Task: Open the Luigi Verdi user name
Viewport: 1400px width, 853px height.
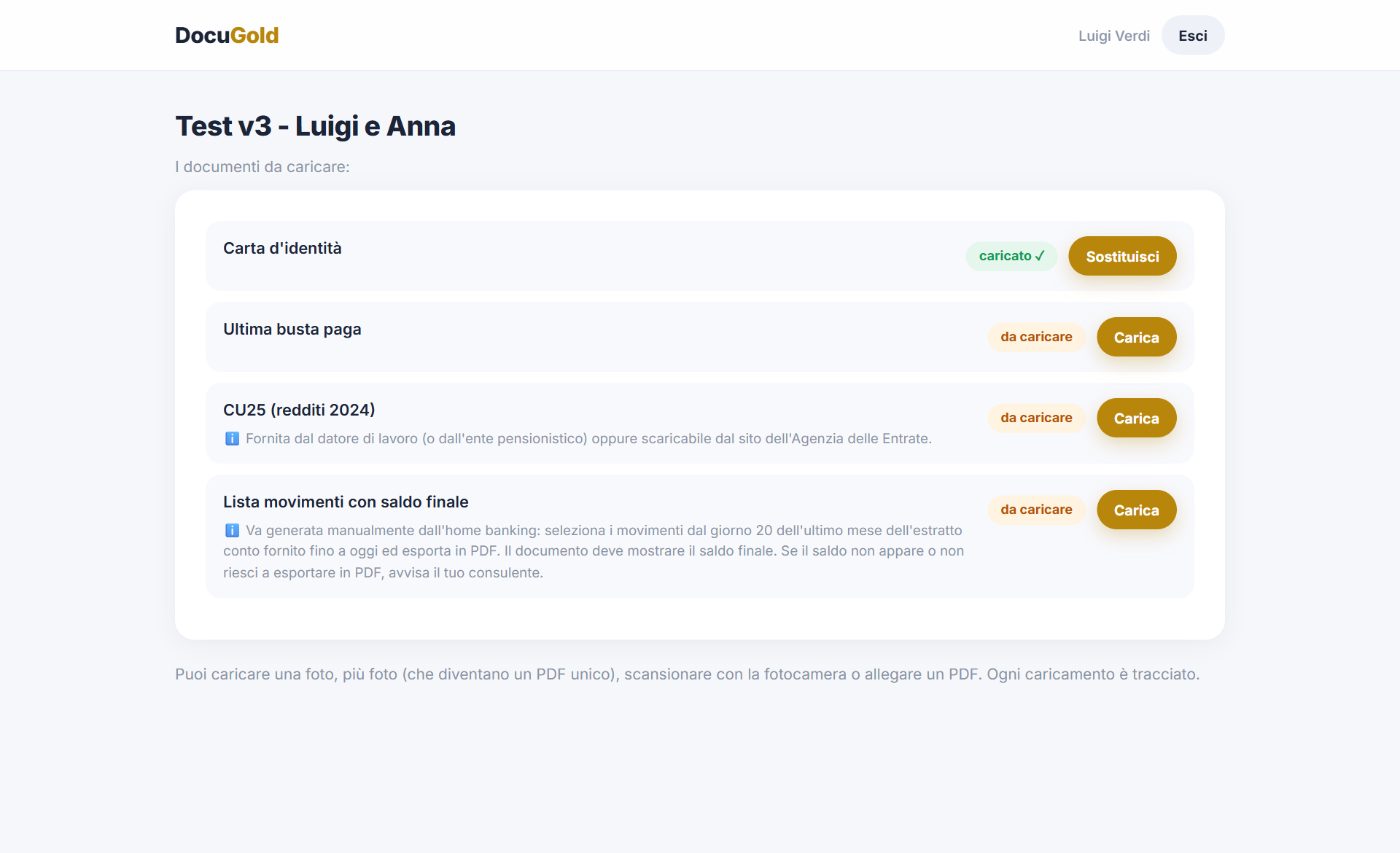Action: coord(1113,36)
